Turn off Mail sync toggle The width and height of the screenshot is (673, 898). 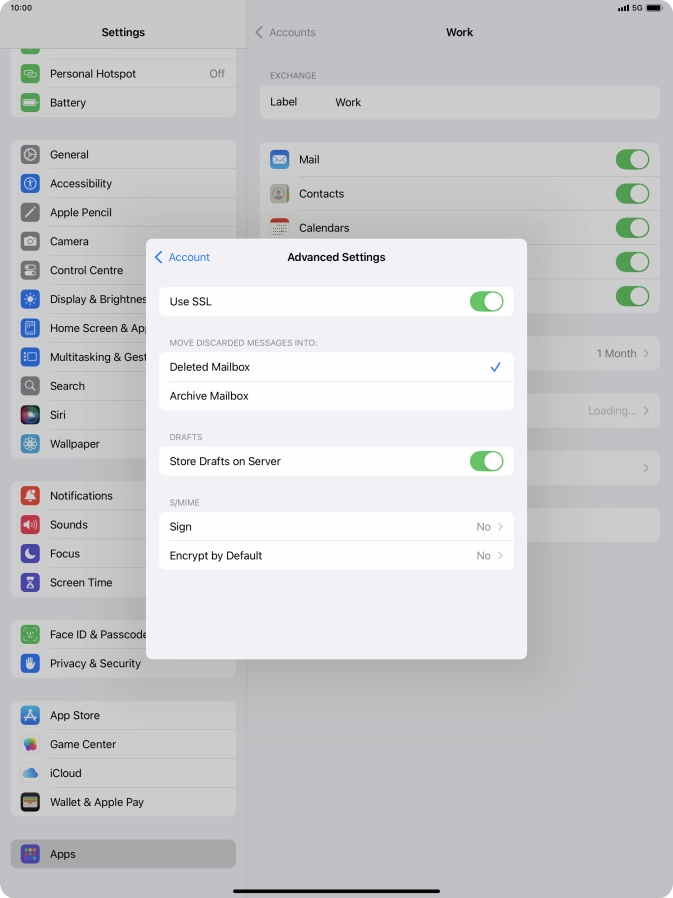tap(632, 160)
